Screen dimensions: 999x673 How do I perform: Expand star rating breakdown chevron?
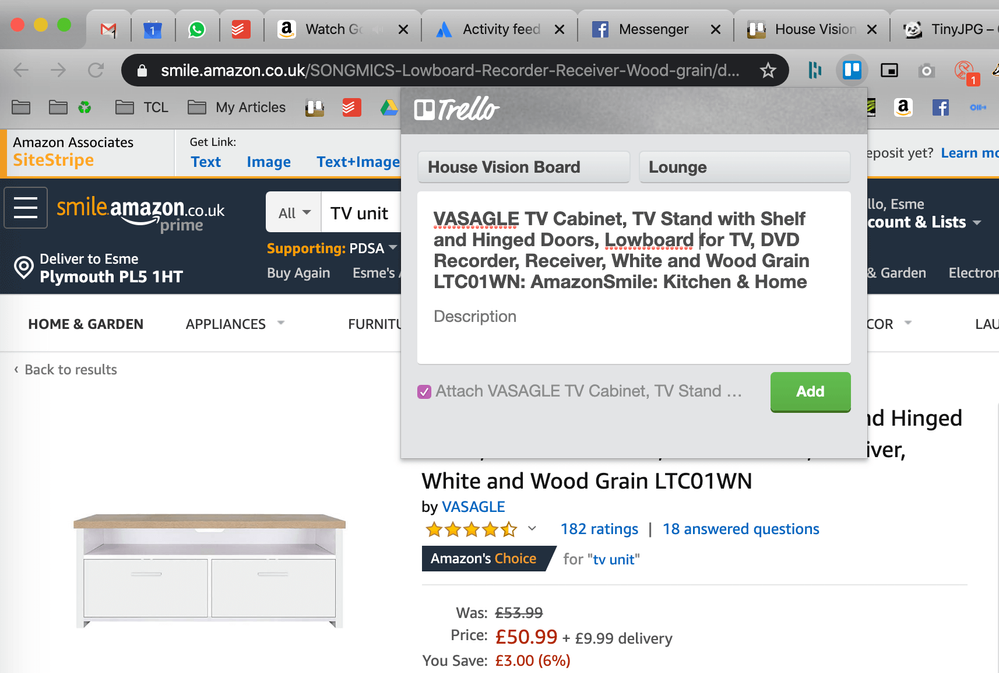pyautogui.click(x=532, y=528)
